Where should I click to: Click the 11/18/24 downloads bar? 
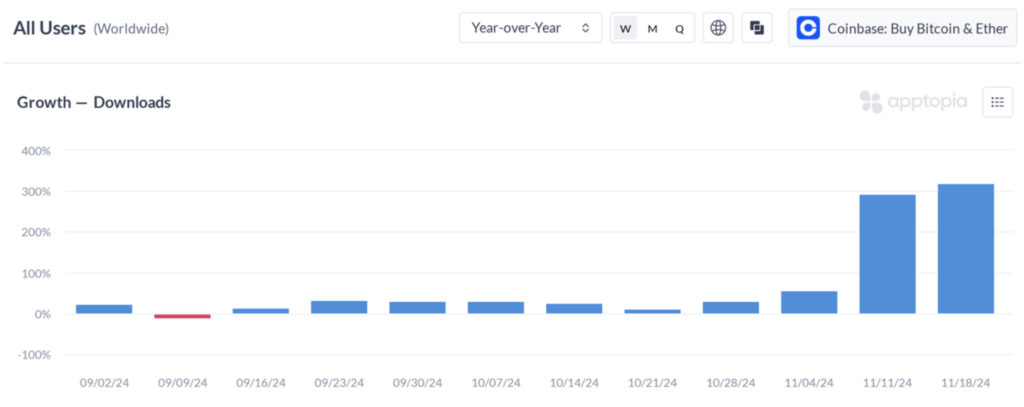(x=965, y=249)
